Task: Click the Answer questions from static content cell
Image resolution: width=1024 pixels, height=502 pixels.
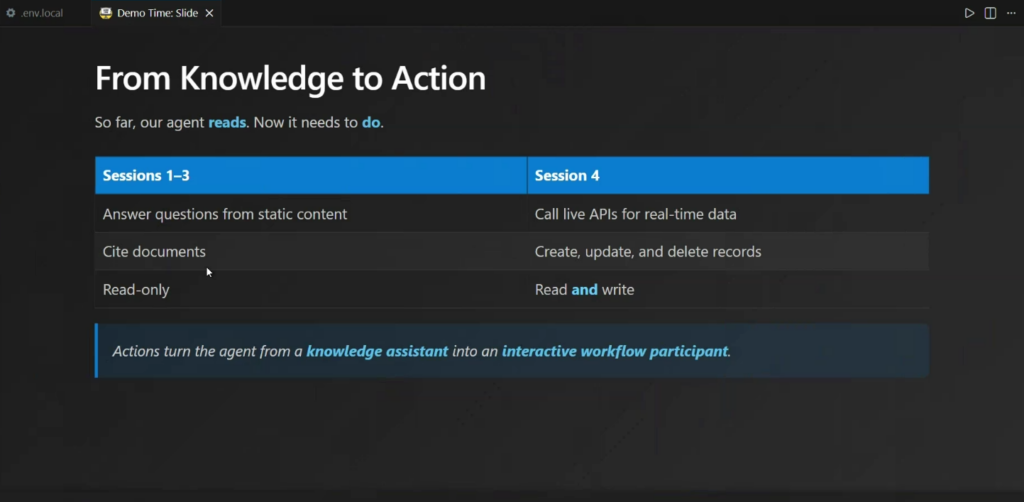Action: click(x=225, y=214)
